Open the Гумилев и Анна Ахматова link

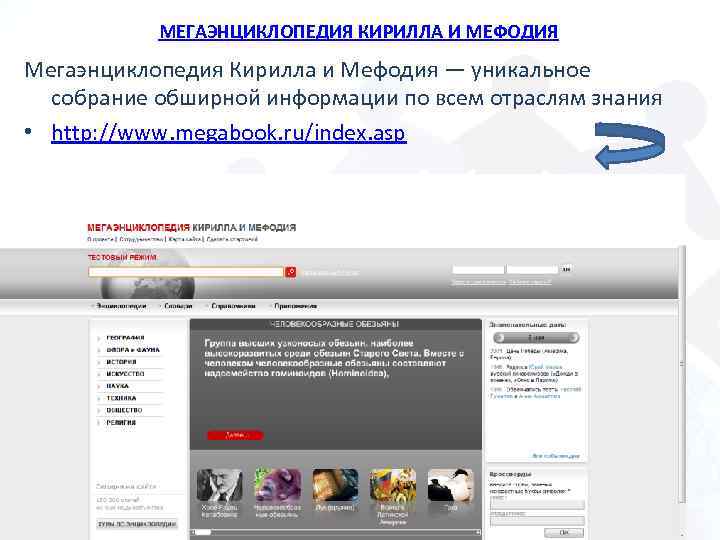pyautogui.click(x=525, y=396)
